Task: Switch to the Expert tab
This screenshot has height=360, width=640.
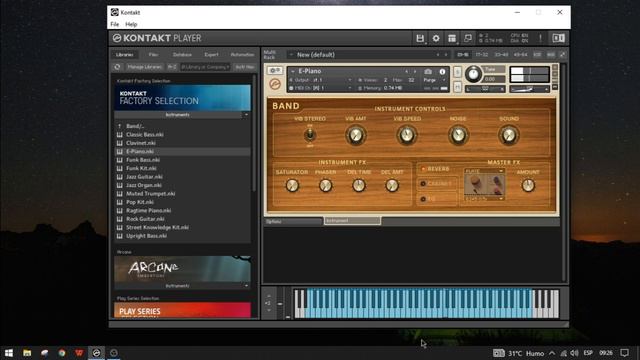Action: point(211,55)
